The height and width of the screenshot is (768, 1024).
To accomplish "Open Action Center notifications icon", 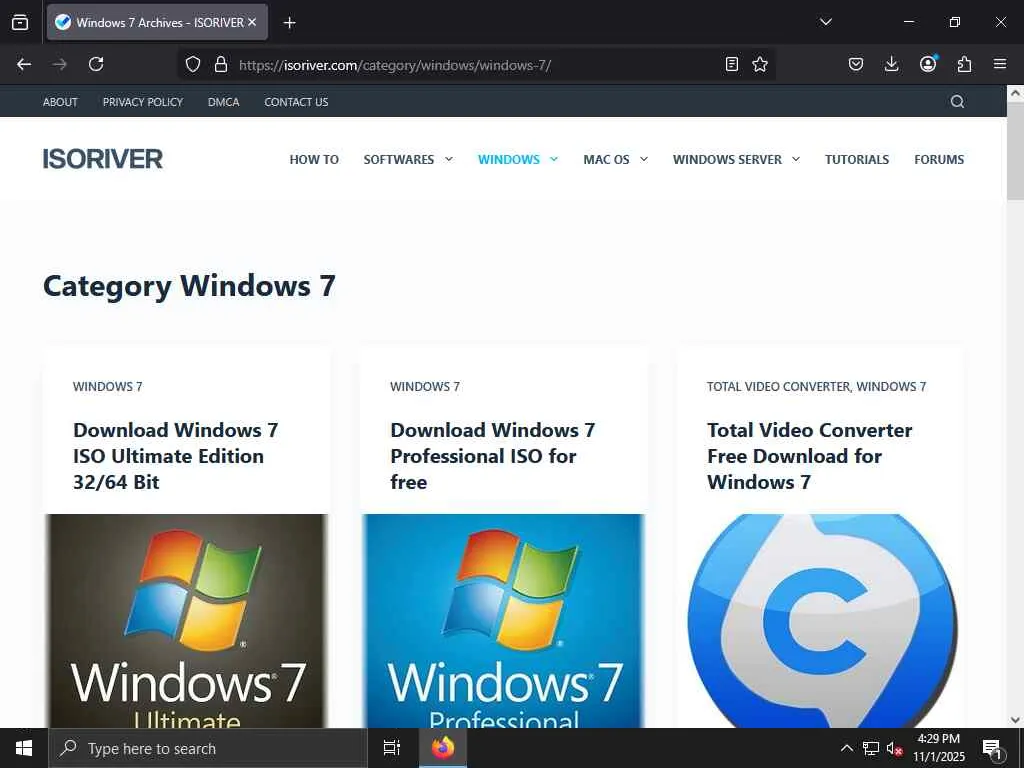I will [x=992, y=748].
